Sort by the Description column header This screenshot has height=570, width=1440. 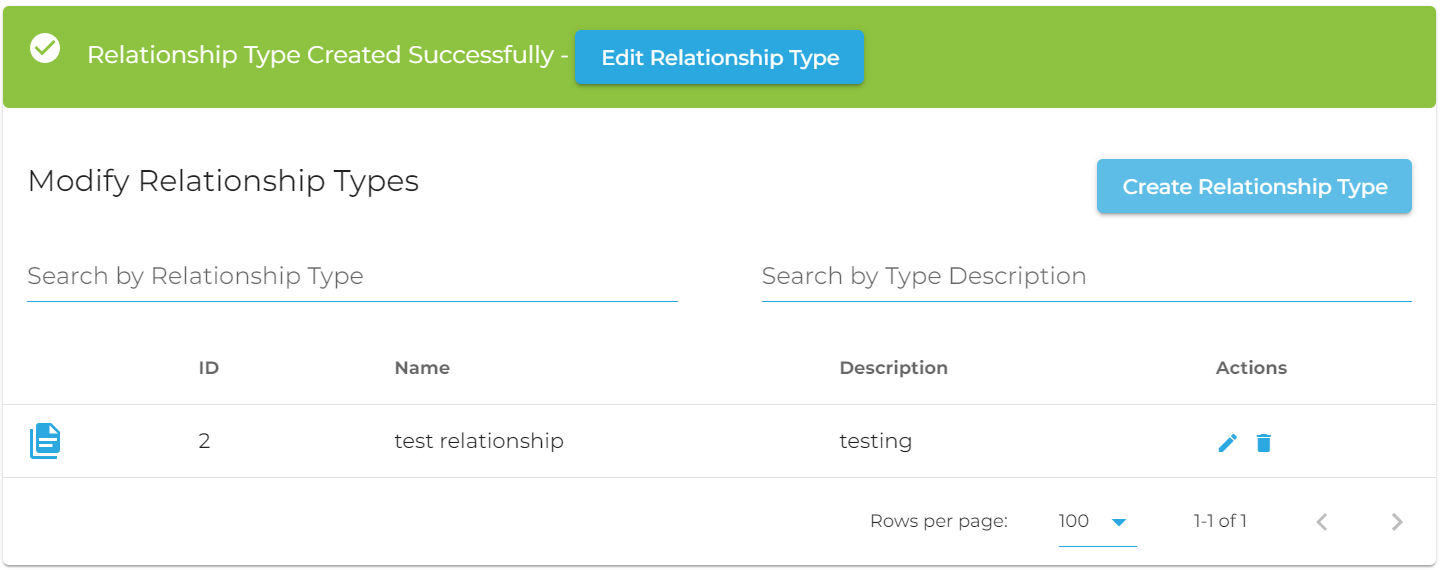point(893,368)
